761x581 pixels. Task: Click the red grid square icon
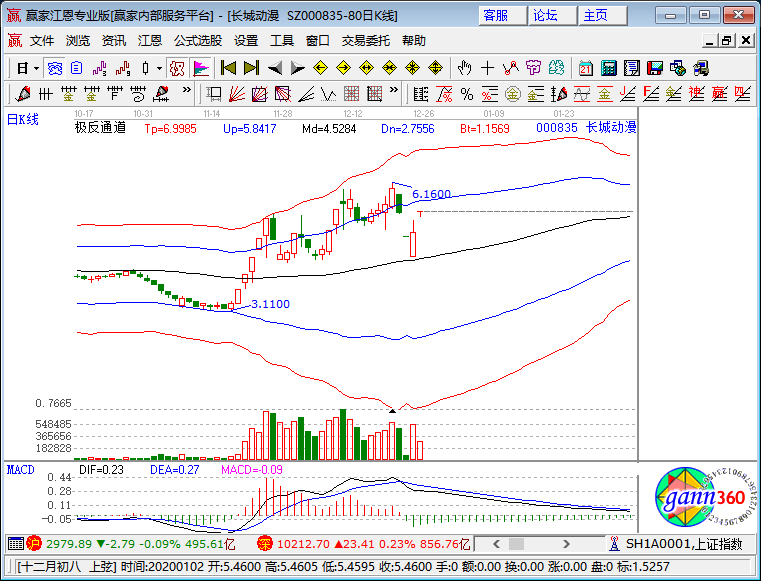pyautogui.click(x=351, y=94)
